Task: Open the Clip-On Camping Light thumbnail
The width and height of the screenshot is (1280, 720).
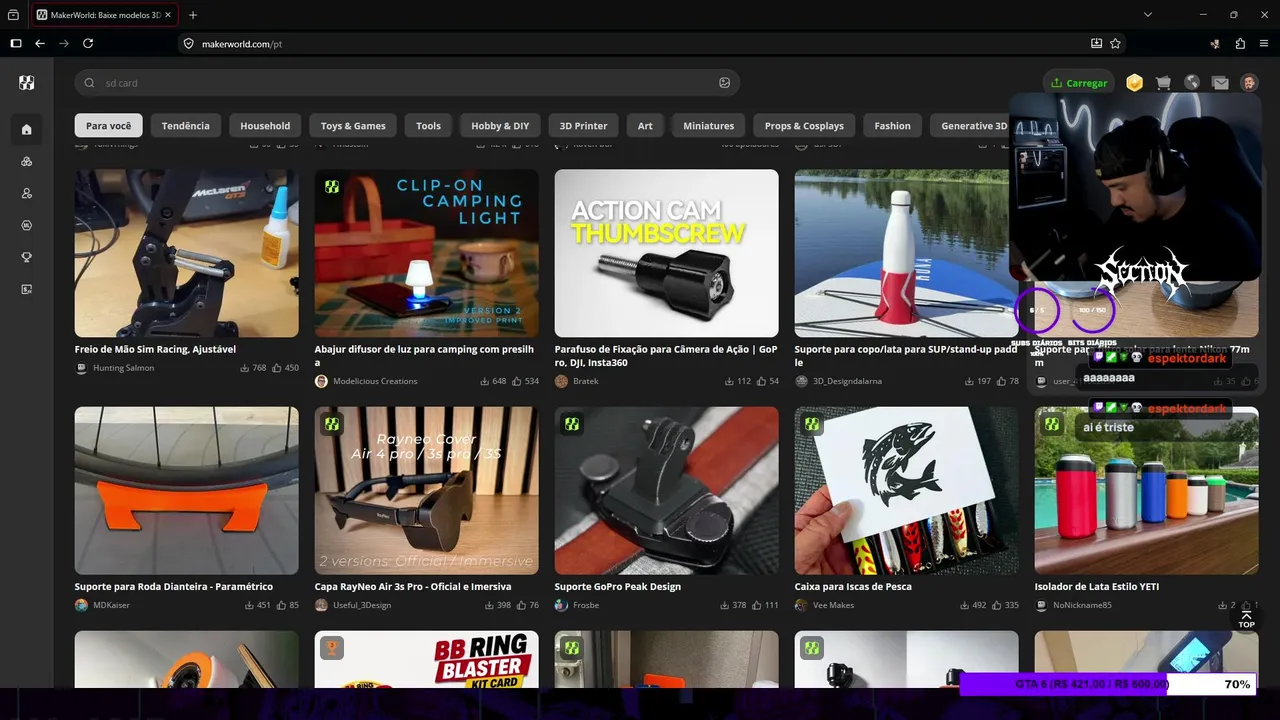Action: coord(427,253)
